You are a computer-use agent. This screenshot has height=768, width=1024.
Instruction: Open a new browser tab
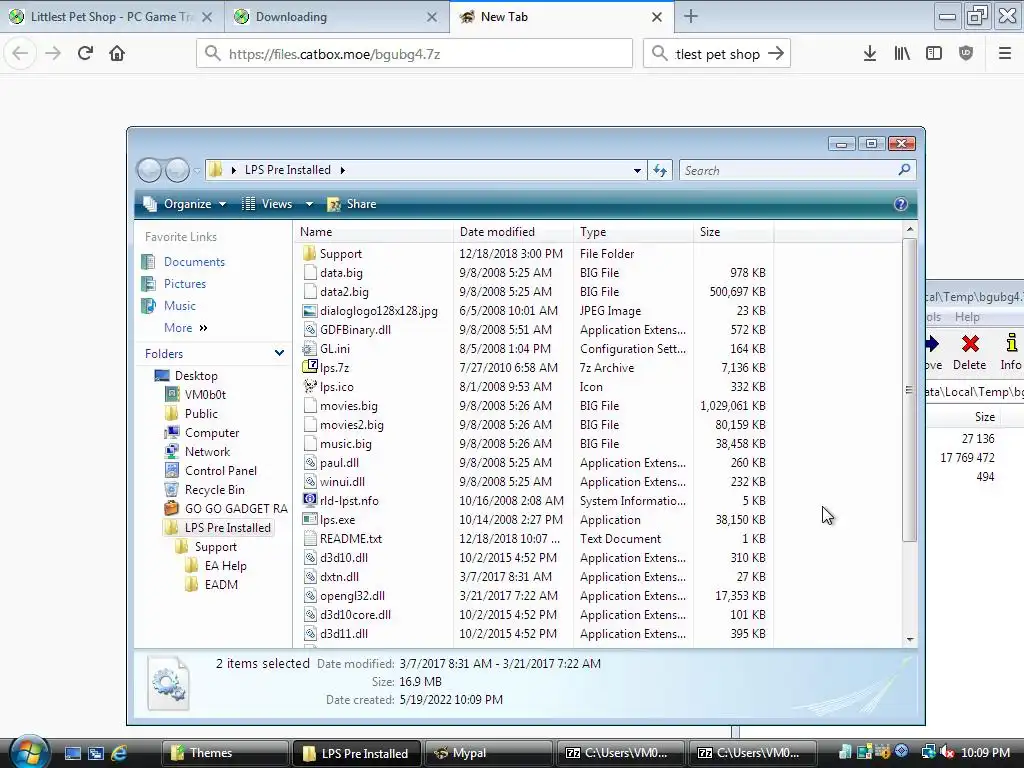click(x=690, y=17)
